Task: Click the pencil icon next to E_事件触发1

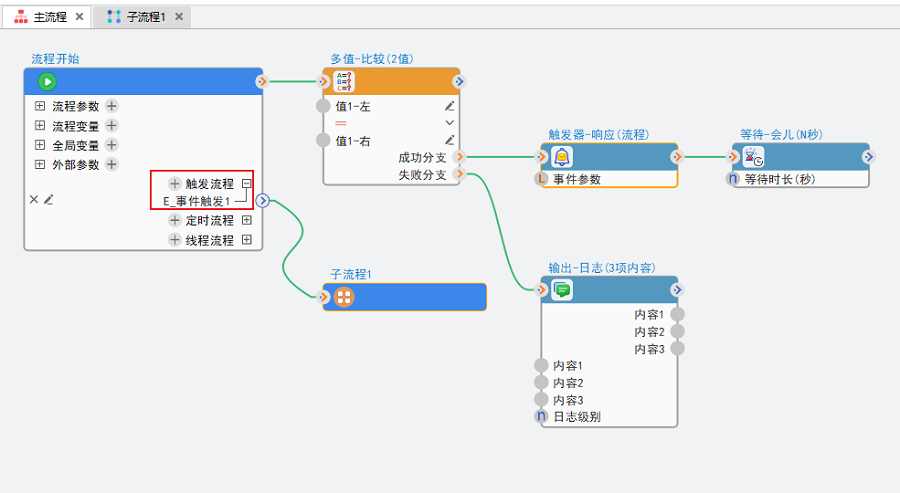Action: click(x=48, y=200)
